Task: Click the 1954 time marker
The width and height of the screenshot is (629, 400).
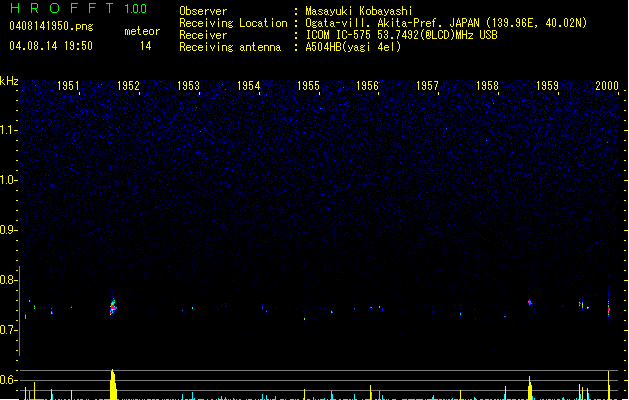Action: pyautogui.click(x=249, y=85)
